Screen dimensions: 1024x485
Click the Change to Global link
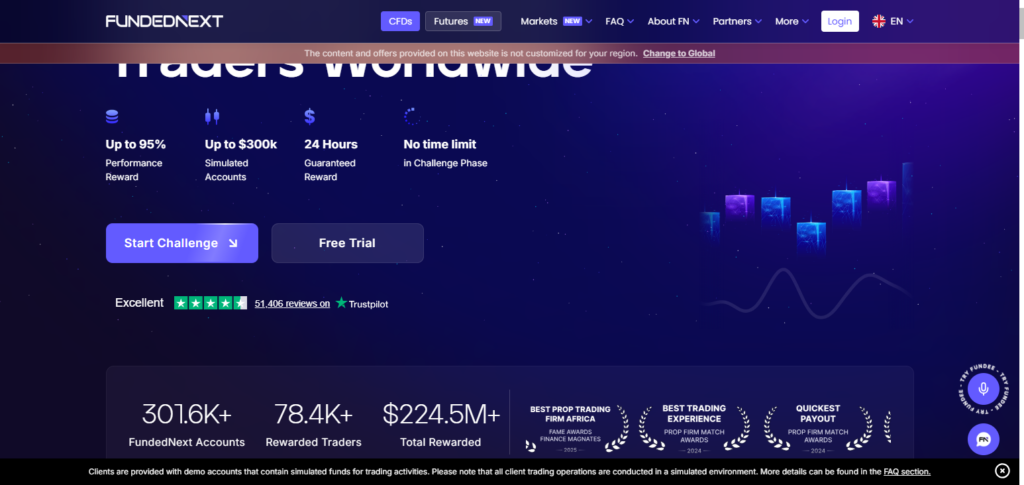[x=679, y=54]
